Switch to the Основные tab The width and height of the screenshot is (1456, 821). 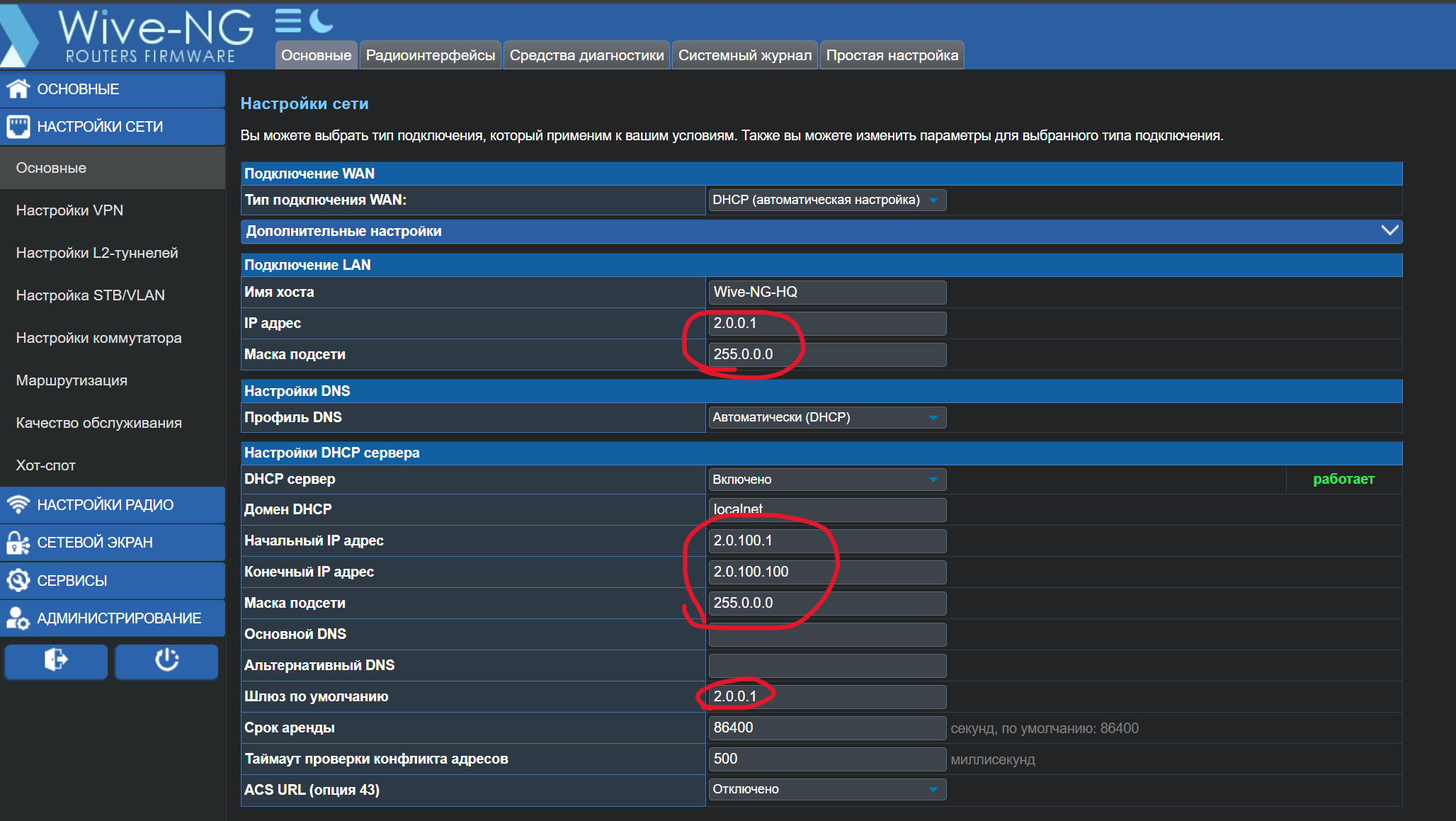(x=316, y=55)
